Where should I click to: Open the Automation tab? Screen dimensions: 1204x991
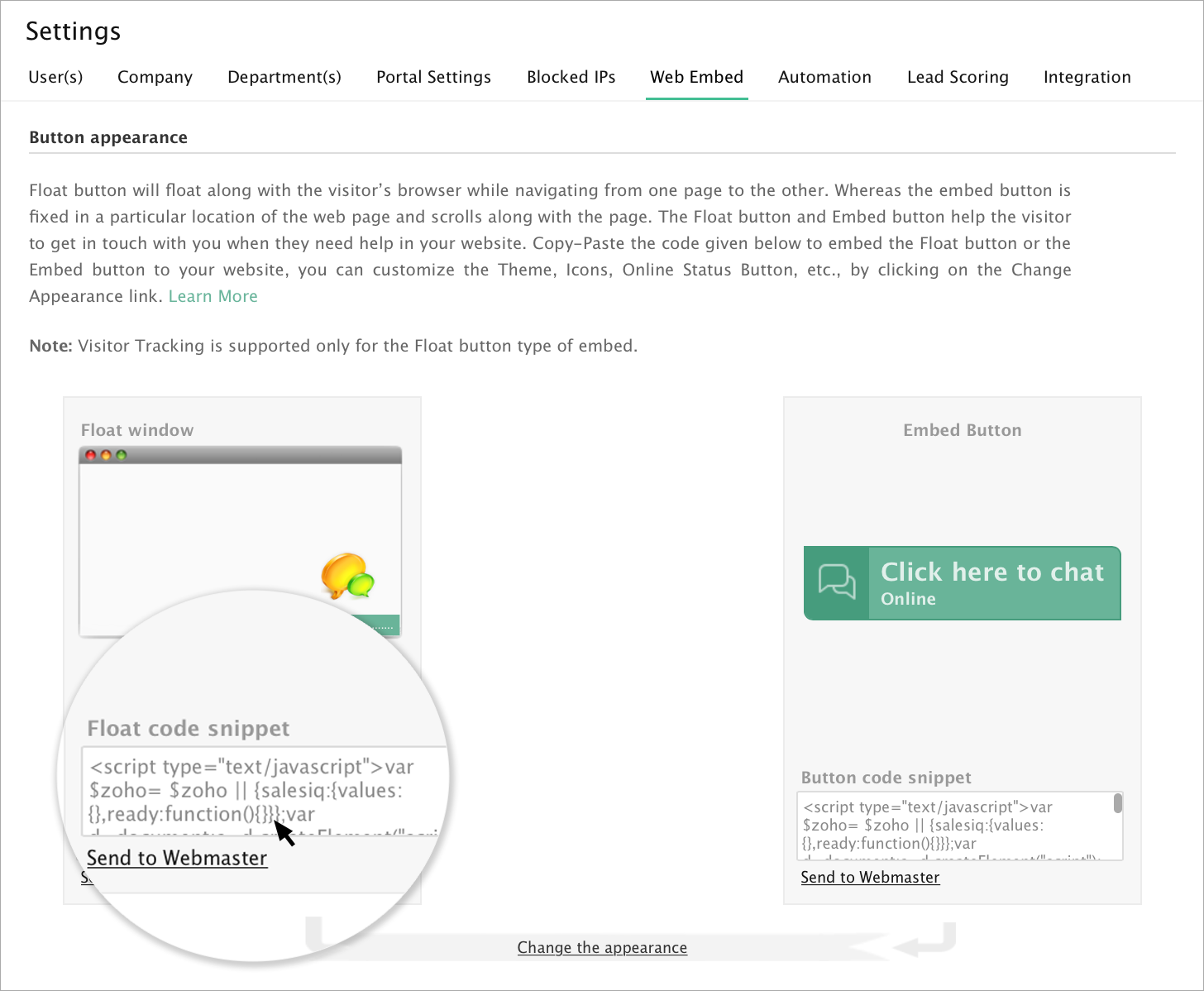[824, 77]
